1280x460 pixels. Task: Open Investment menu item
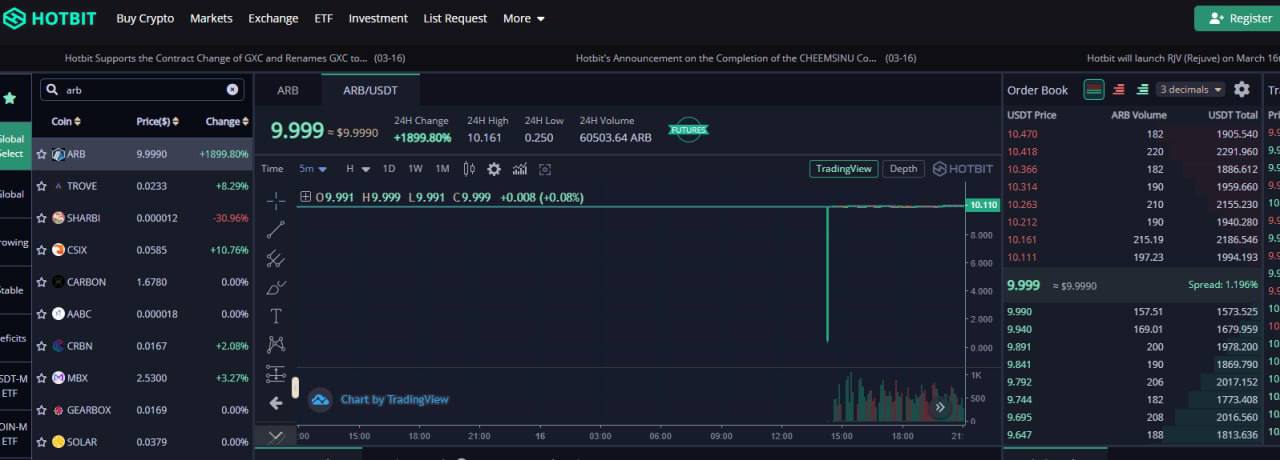pos(378,18)
